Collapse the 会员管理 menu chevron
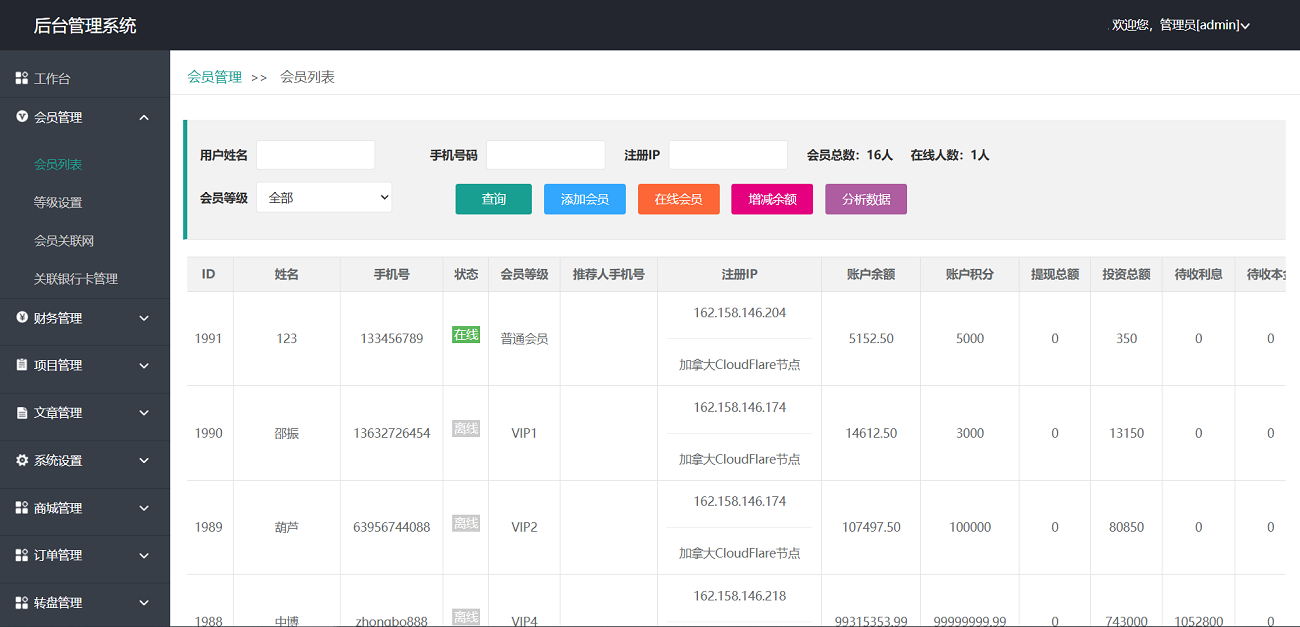 coord(144,118)
